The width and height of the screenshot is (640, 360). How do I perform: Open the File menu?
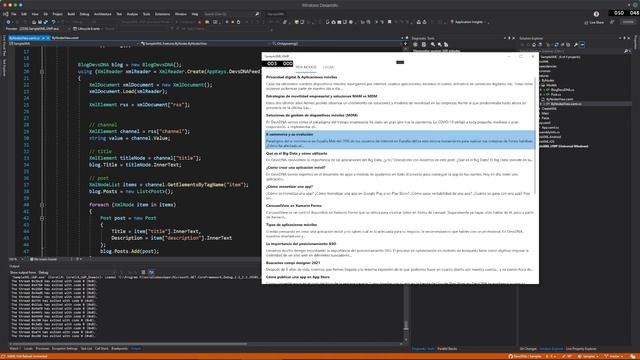coord(13,14)
